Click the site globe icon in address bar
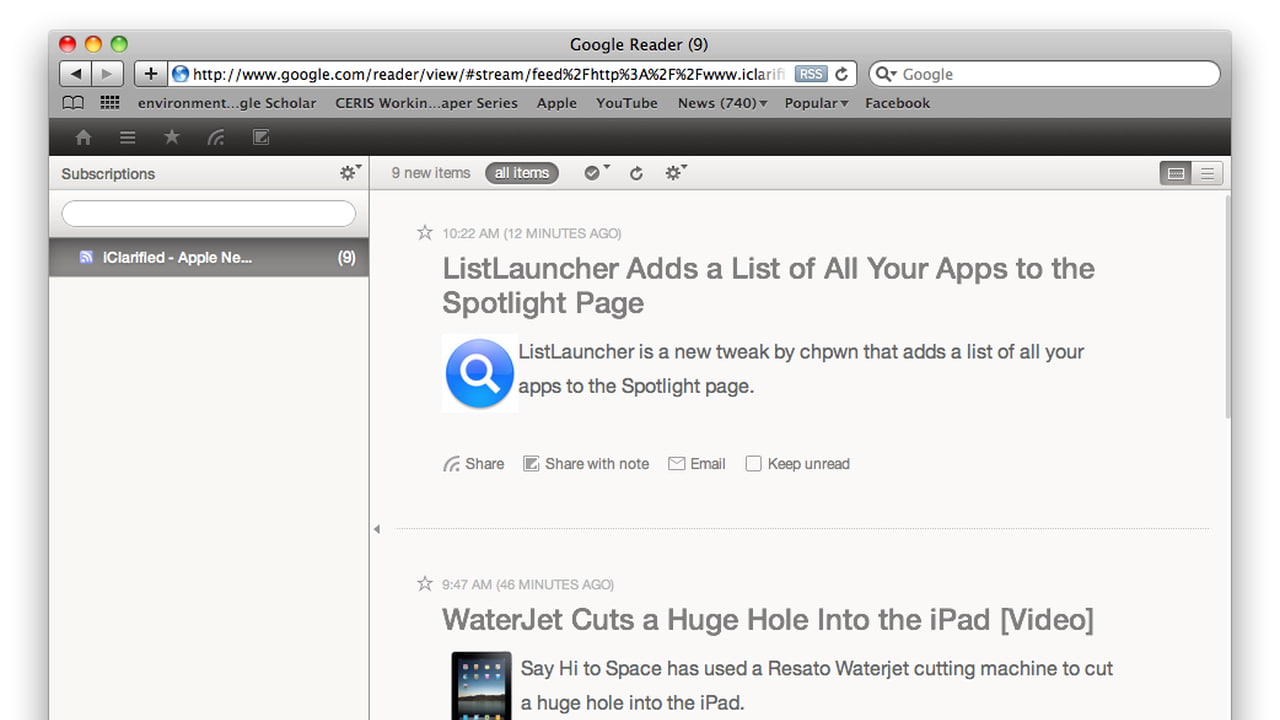 (180, 74)
